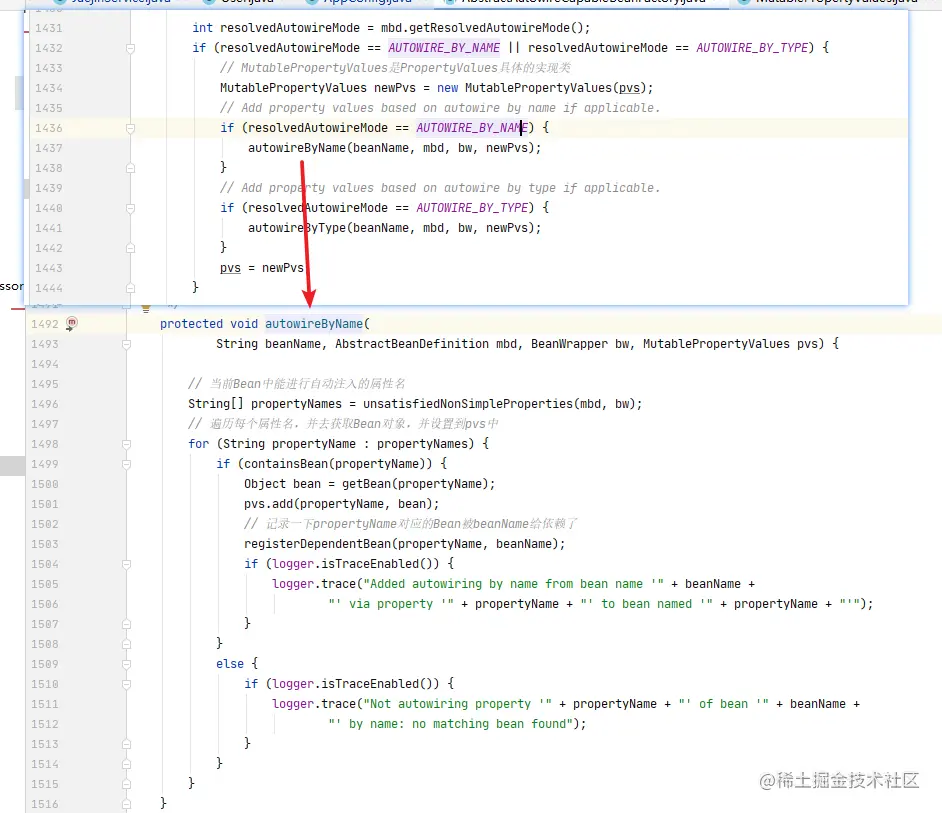Click "Not autowiring property" string literal

457,704
